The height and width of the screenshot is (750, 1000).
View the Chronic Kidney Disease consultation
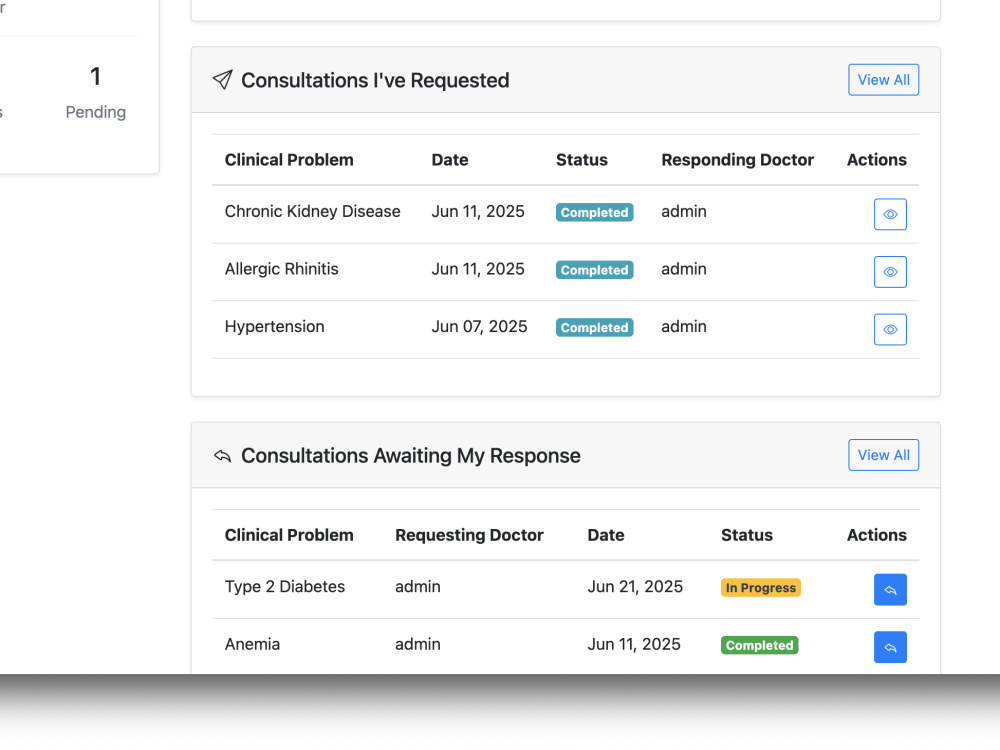point(890,214)
